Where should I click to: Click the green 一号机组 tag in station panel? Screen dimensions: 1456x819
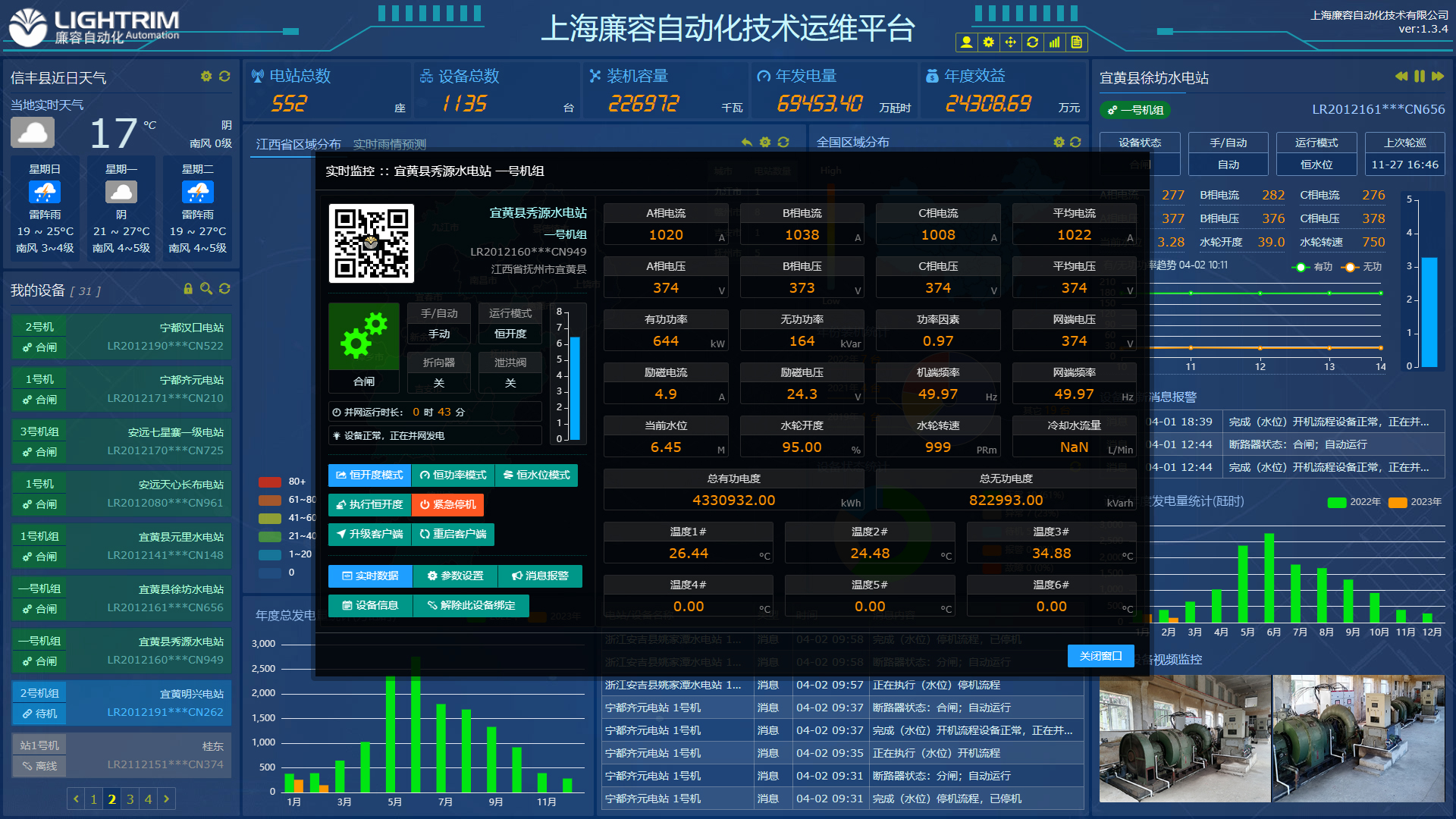pos(1135,111)
